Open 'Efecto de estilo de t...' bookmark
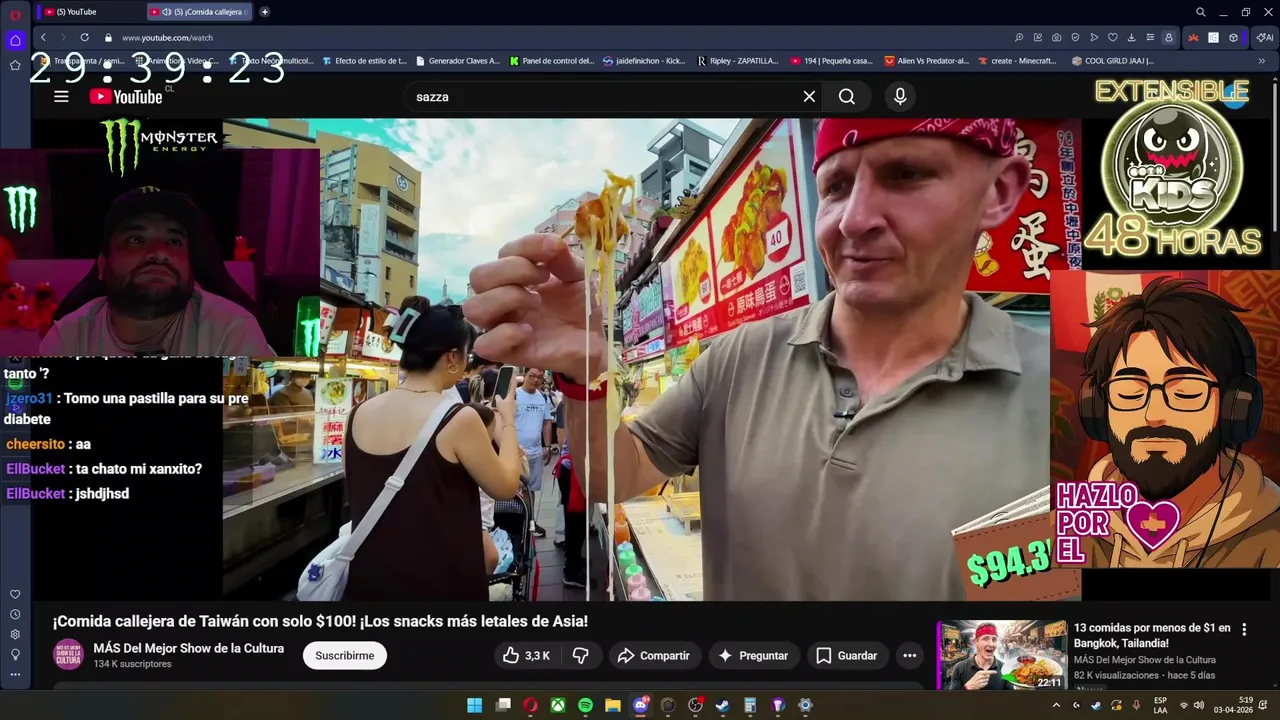This screenshot has height=720, width=1280. (x=364, y=61)
